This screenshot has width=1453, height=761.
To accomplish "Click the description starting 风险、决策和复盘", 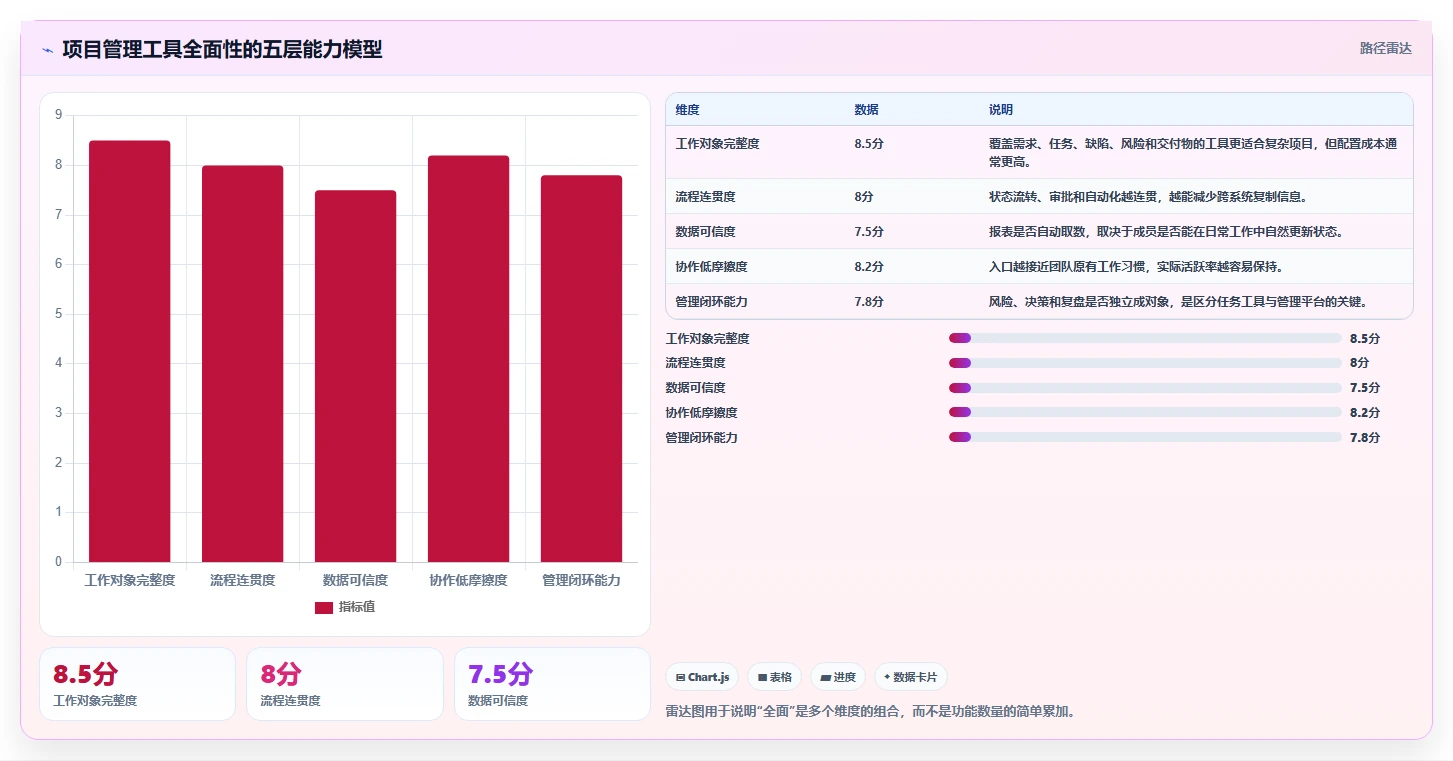I will pyautogui.click(x=1178, y=301).
